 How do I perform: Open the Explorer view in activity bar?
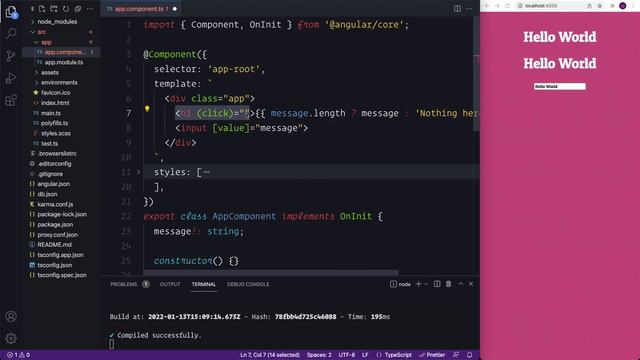(11, 12)
